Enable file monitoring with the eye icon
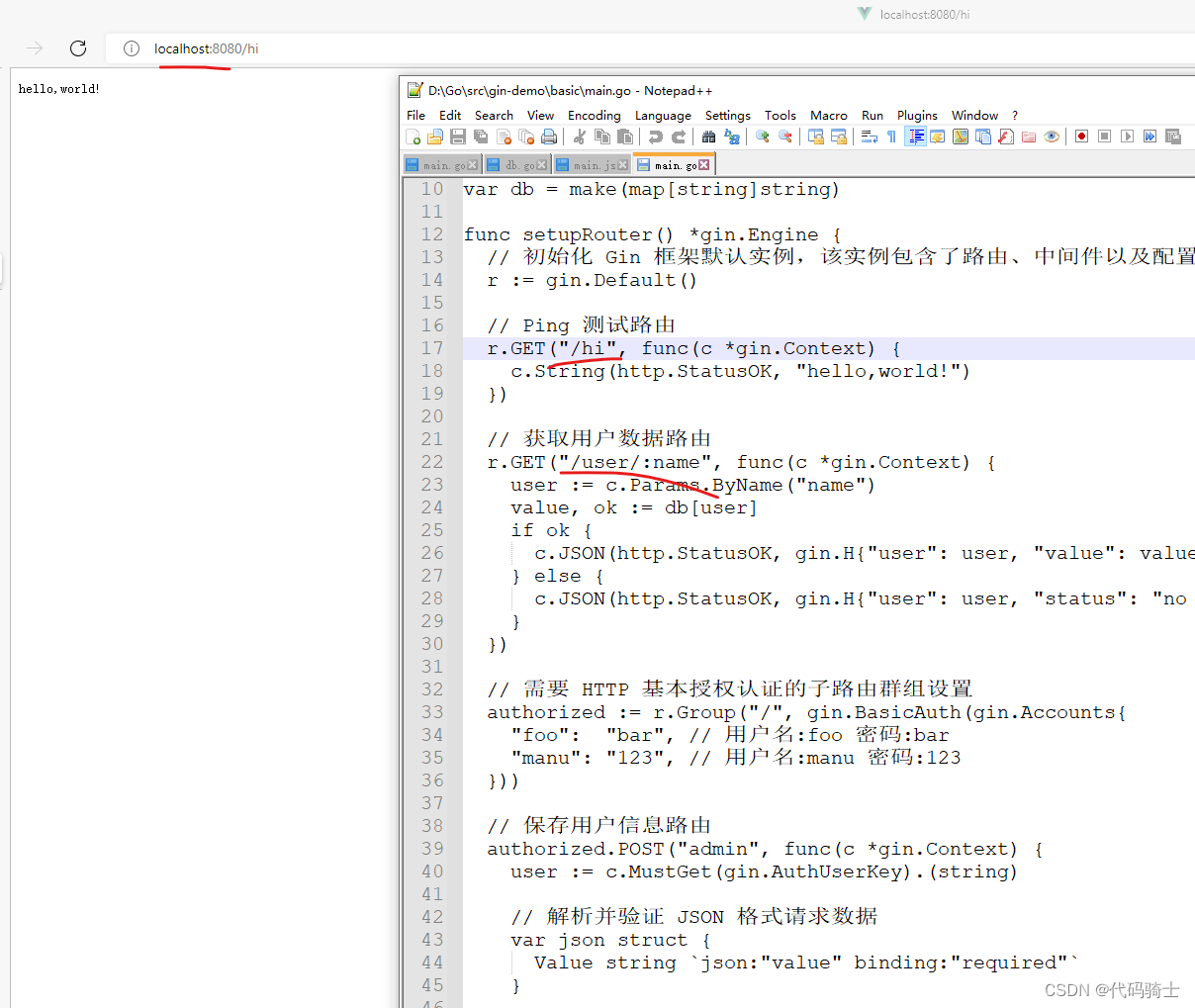Viewport: 1195px width, 1008px height. pos(1052,136)
